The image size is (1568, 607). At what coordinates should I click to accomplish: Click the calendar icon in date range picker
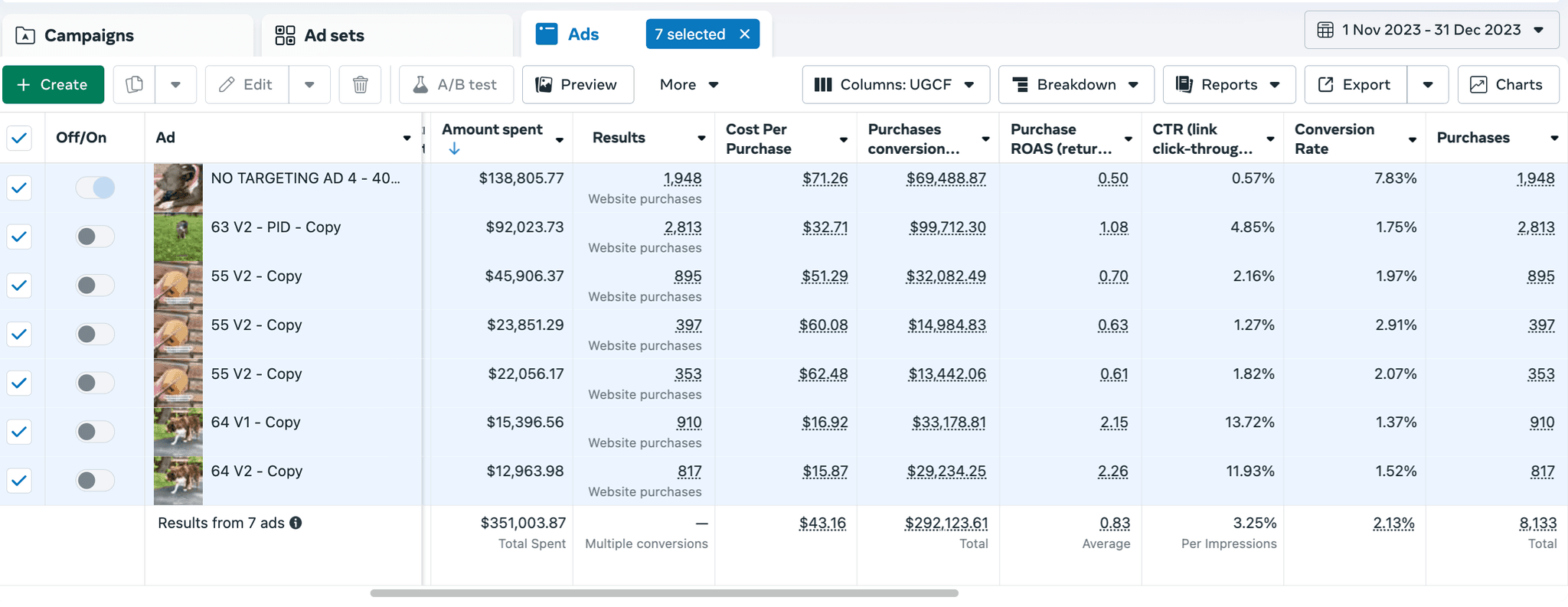tap(1325, 30)
